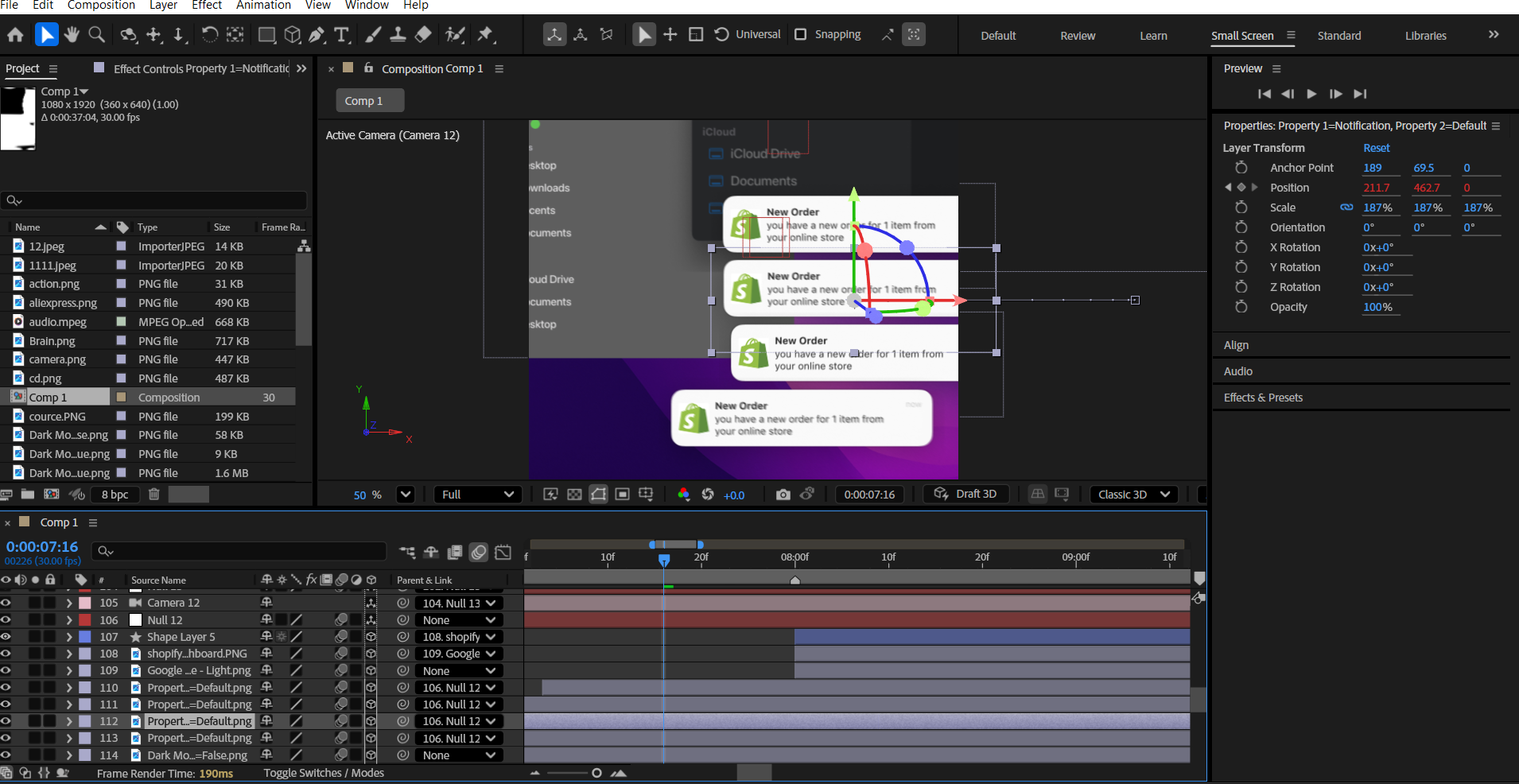Toggle visibility of Null 12 layer

pos(6,620)
